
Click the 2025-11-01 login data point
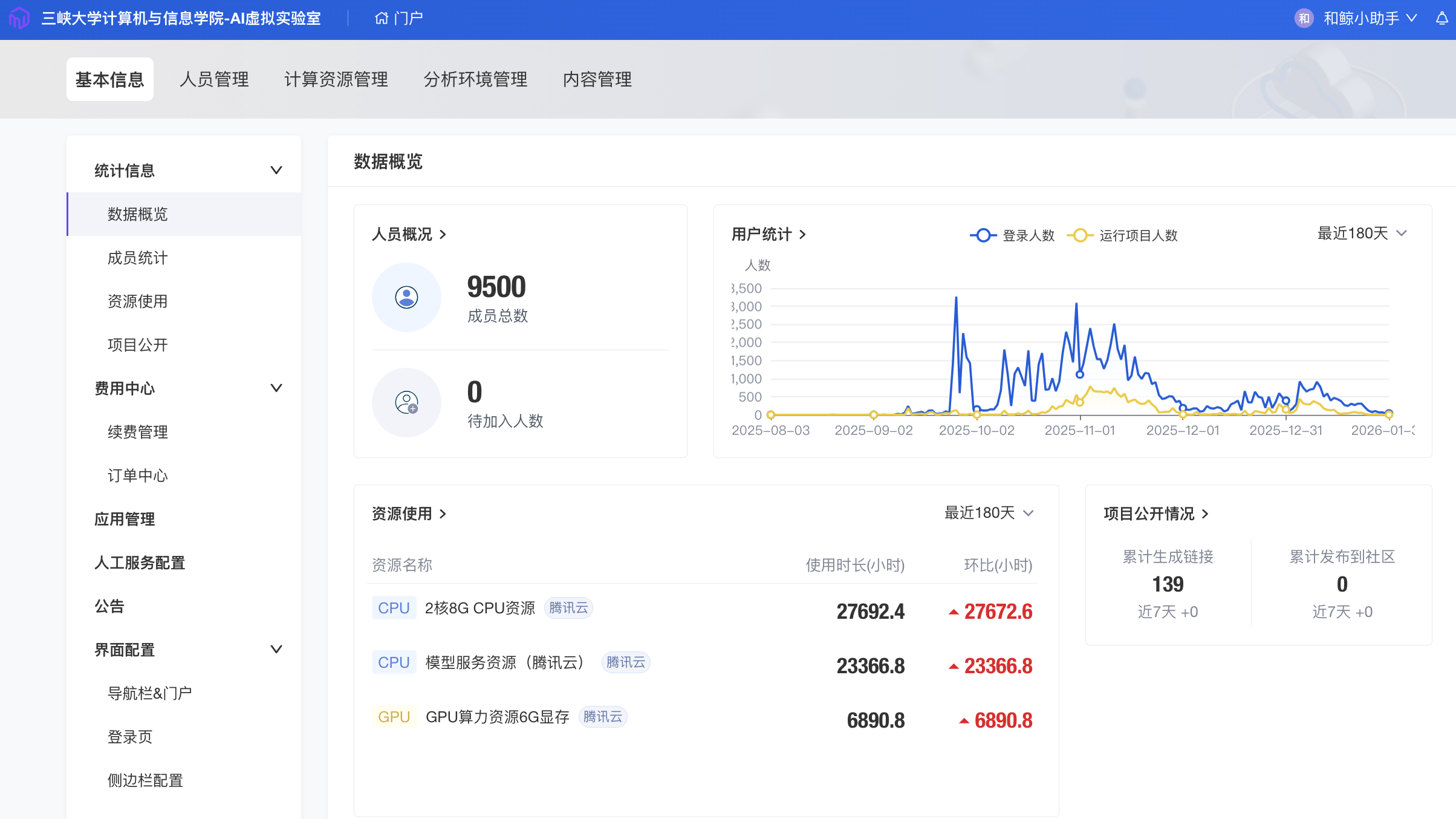coord(1080,374)
